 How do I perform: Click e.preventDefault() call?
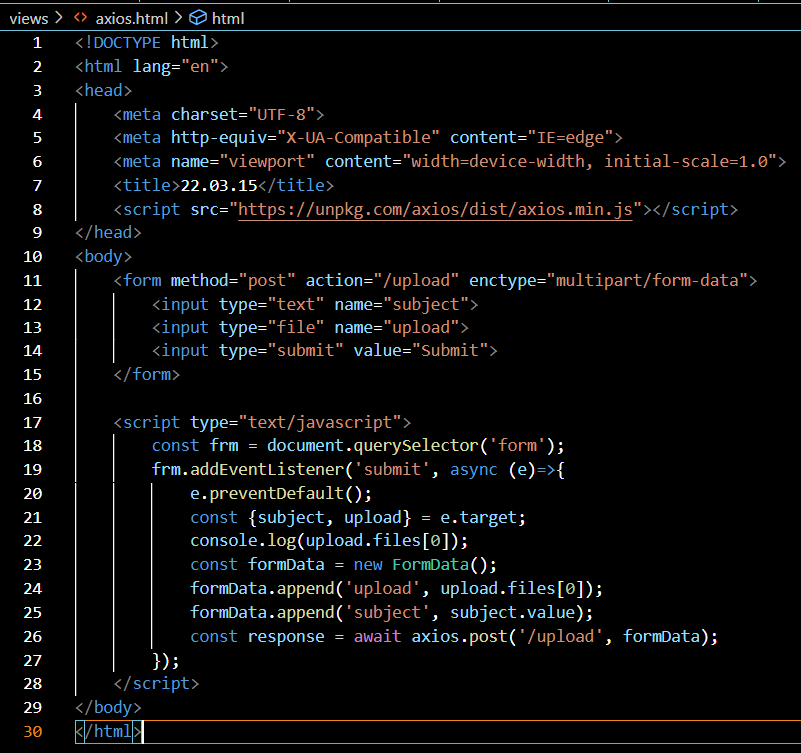(281, 493)
